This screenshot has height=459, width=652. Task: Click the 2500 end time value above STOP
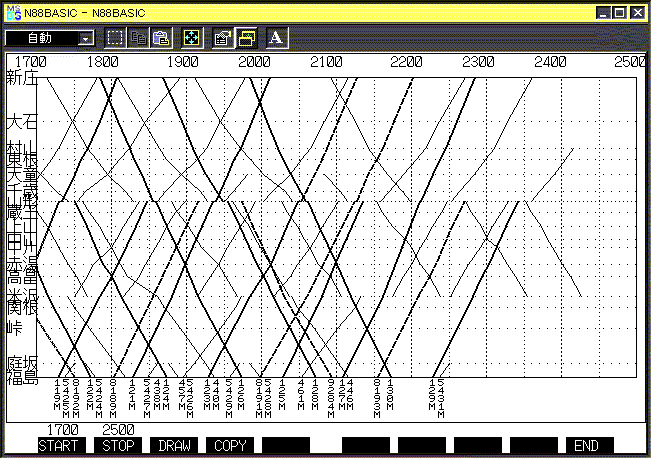[118, 430]
